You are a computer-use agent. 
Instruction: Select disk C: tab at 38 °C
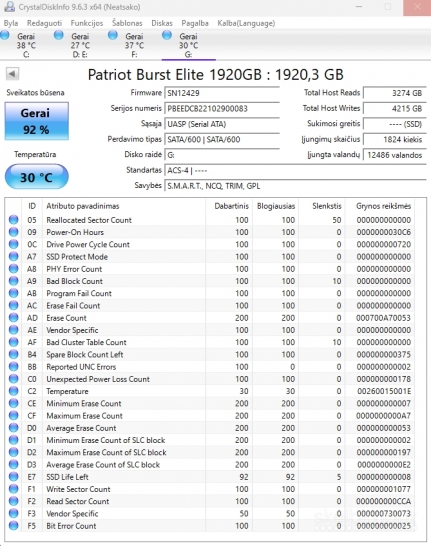pyautogui.click(x=26, y=45)
